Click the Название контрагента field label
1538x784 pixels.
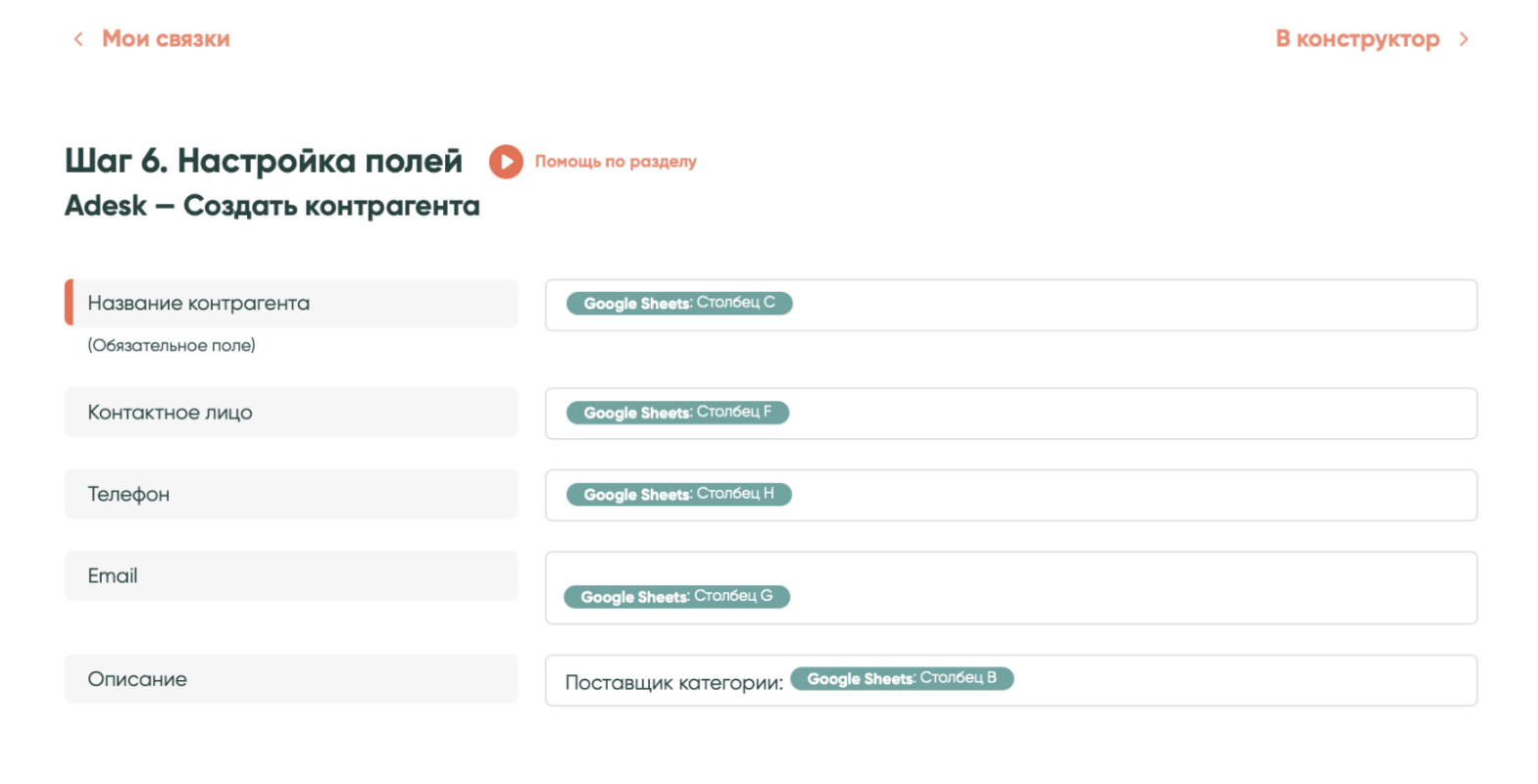[198, 304]
